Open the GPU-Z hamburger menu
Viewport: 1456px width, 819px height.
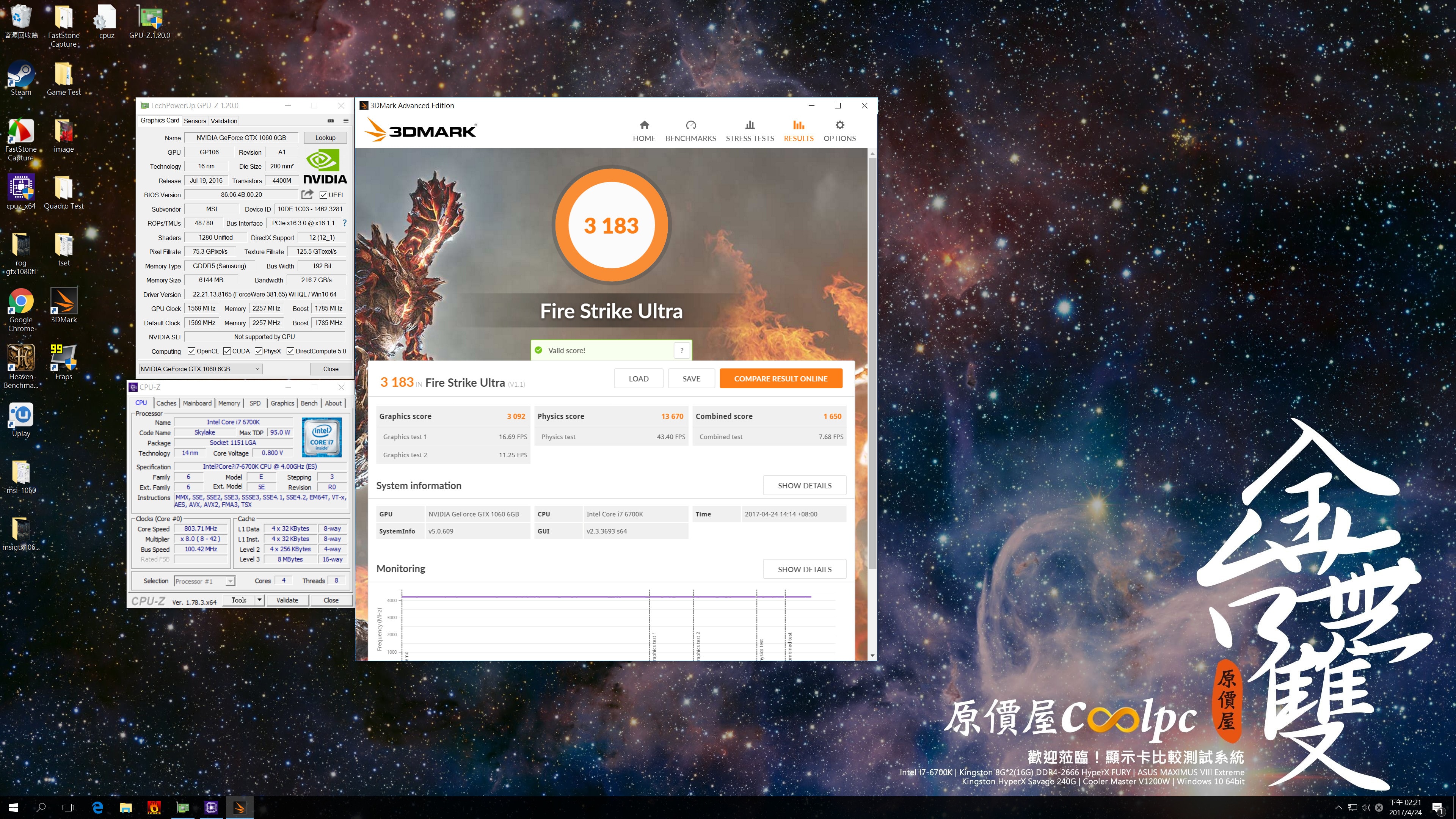346,121
